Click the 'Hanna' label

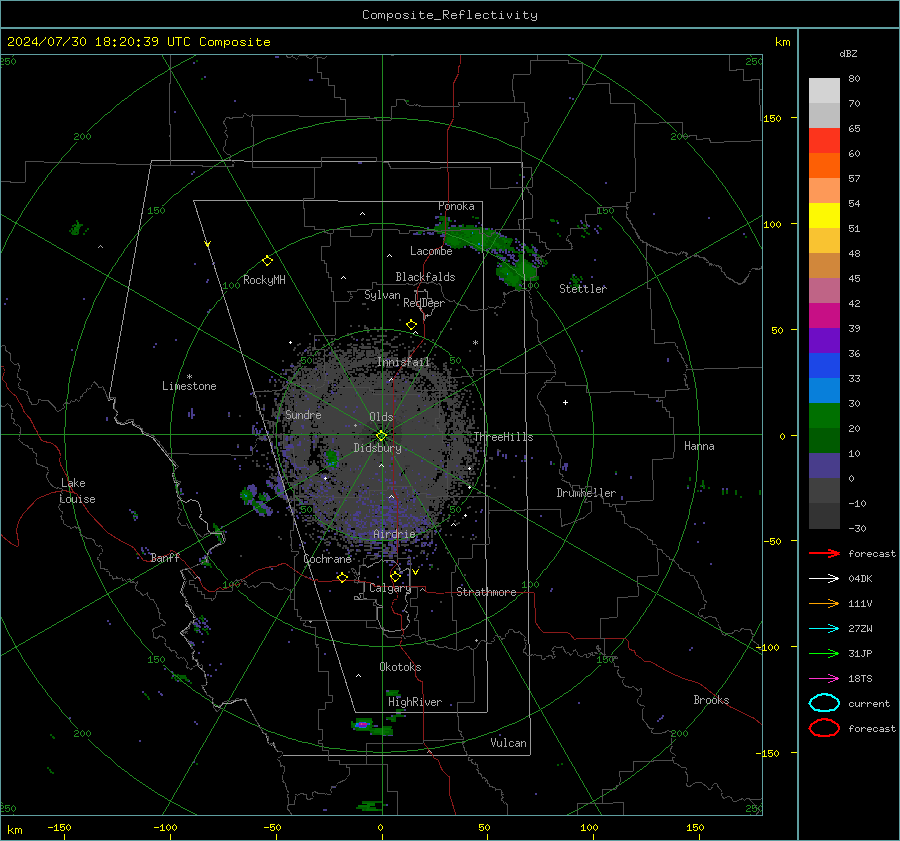click(x=699, y=446)
